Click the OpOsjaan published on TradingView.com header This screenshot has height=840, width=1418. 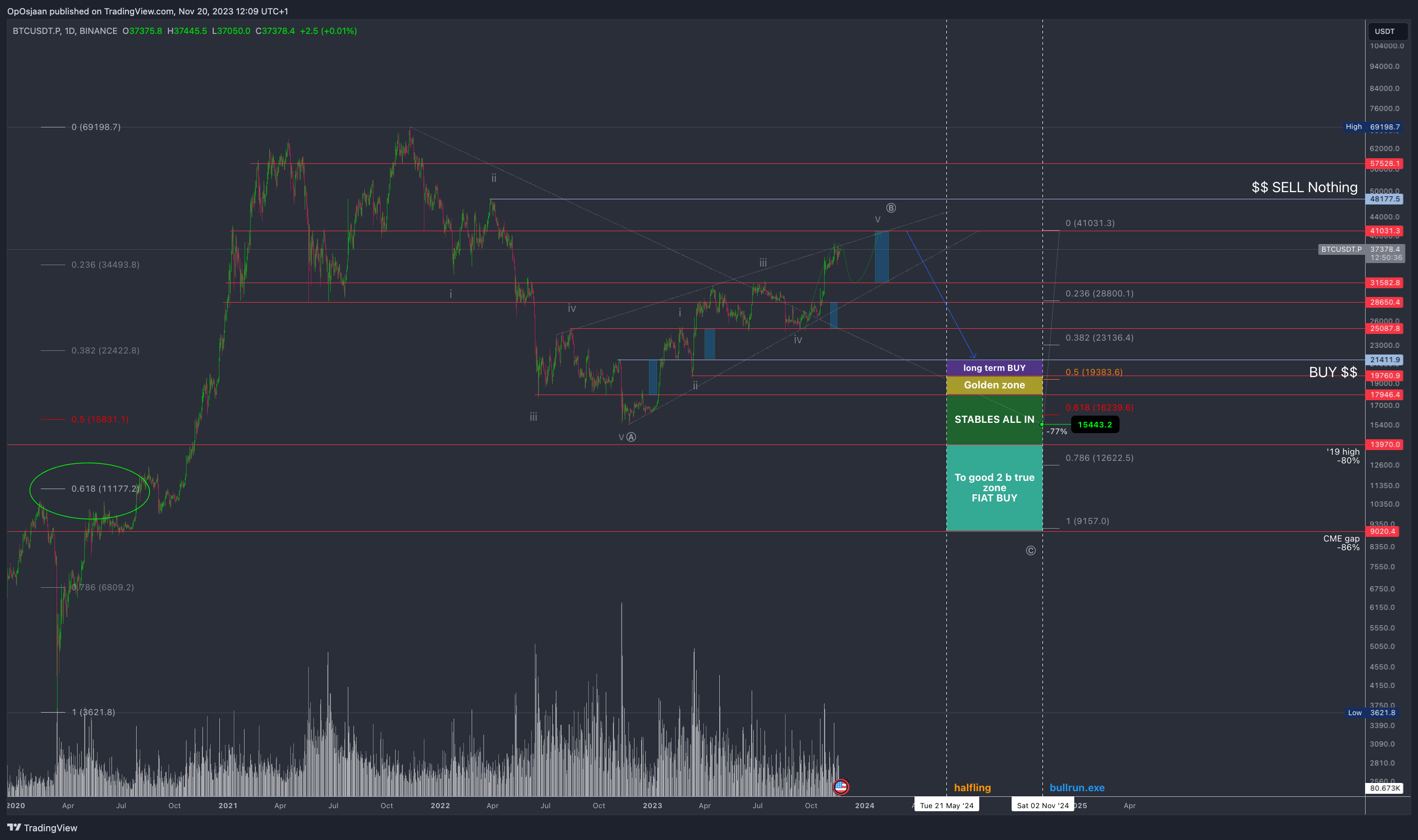point(148,11)
